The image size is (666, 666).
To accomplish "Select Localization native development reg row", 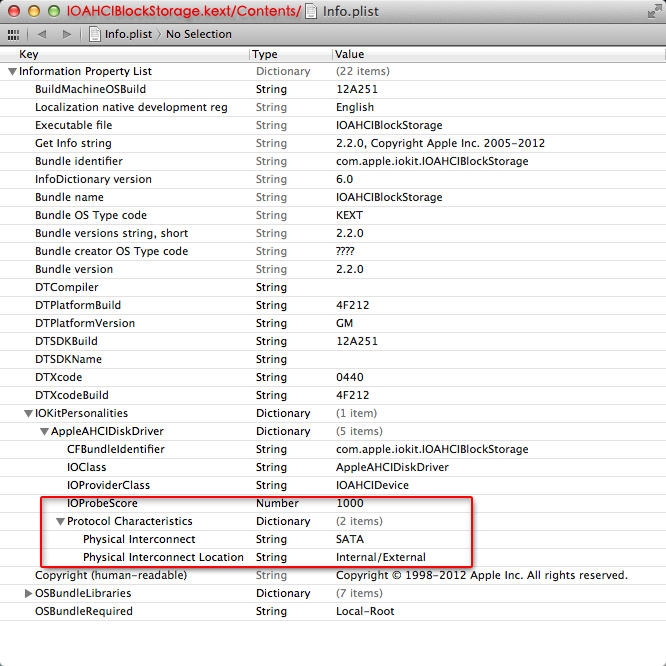I will coord(333,107).
